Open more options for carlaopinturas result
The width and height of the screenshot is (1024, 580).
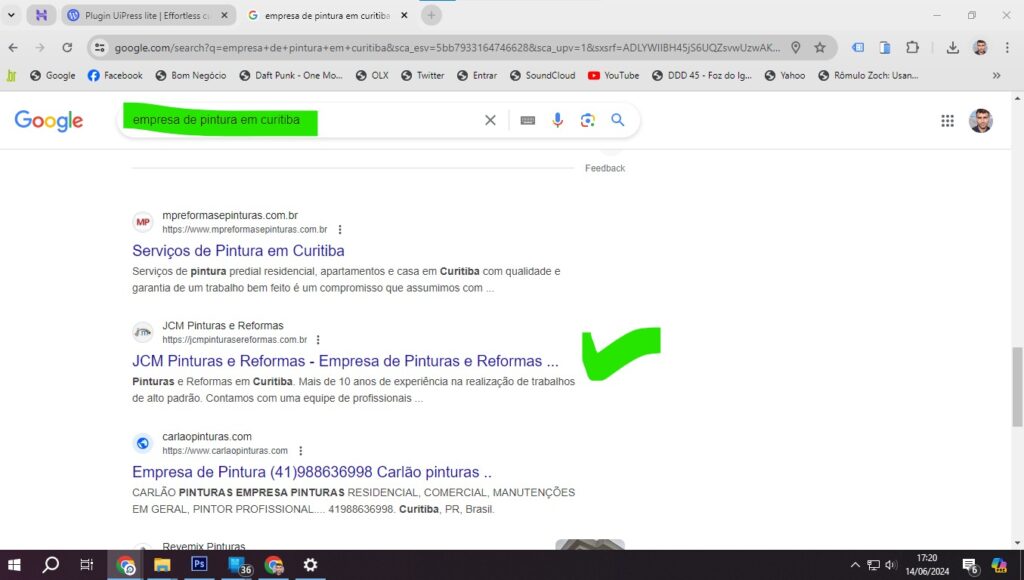(300, 451)
